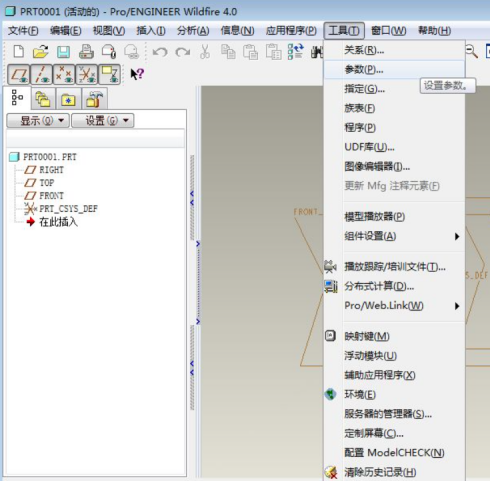Toggle datum planes display
490x482 pixels.
click(x=19, y=74)
